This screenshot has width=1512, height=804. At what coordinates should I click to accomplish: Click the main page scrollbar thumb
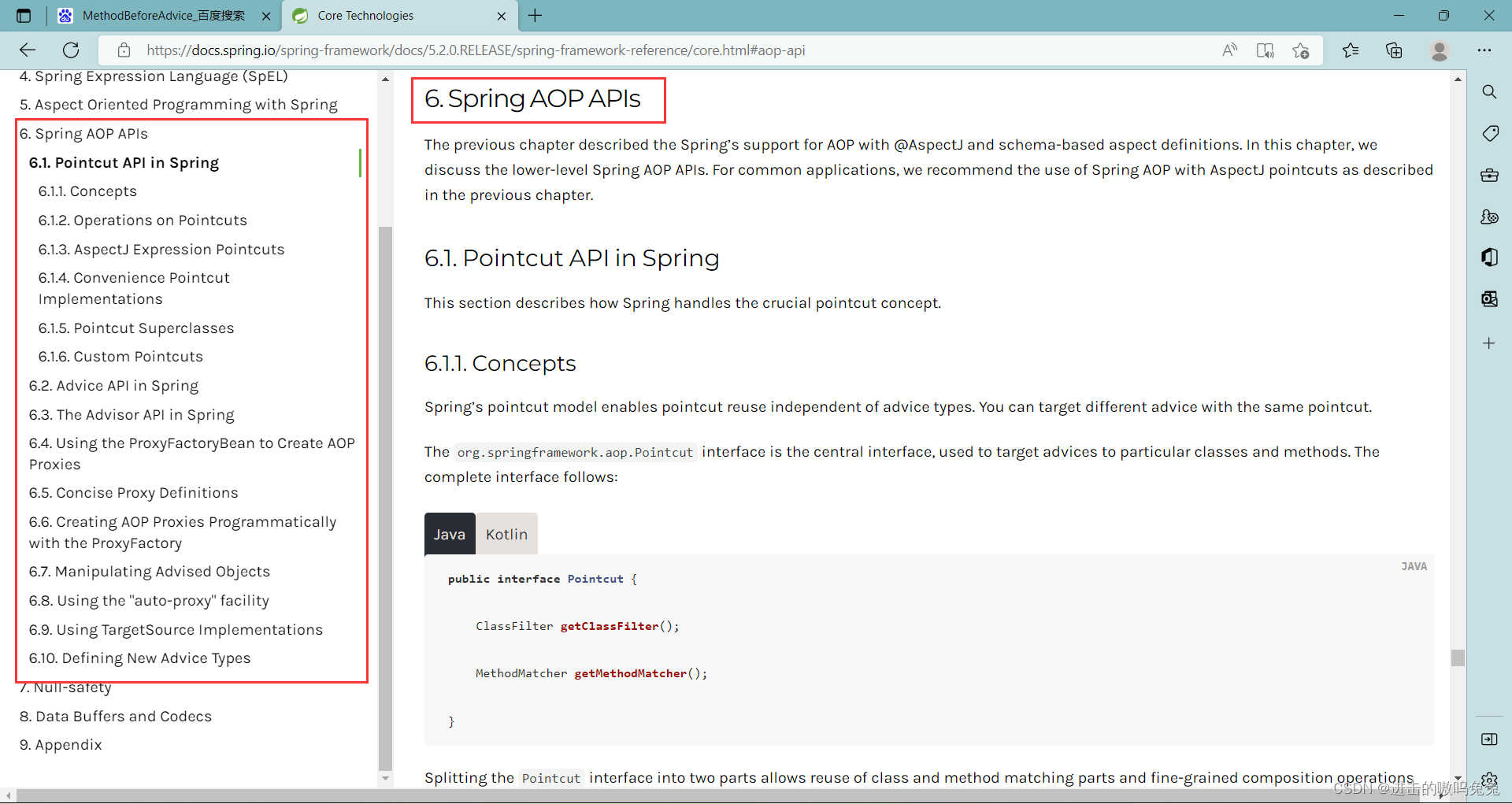click(1458, 658)
